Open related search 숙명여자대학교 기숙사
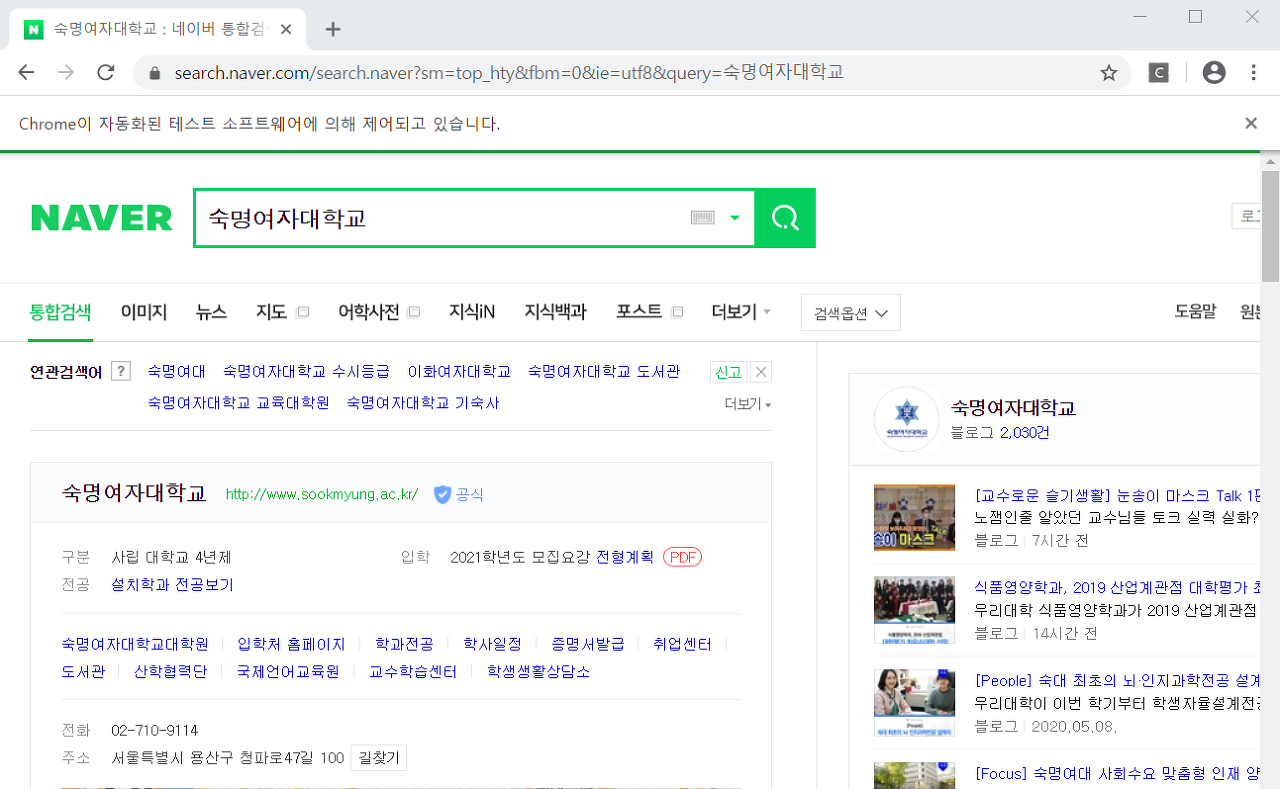Screen dimensions: 1280x789 (x=423, y=403)
